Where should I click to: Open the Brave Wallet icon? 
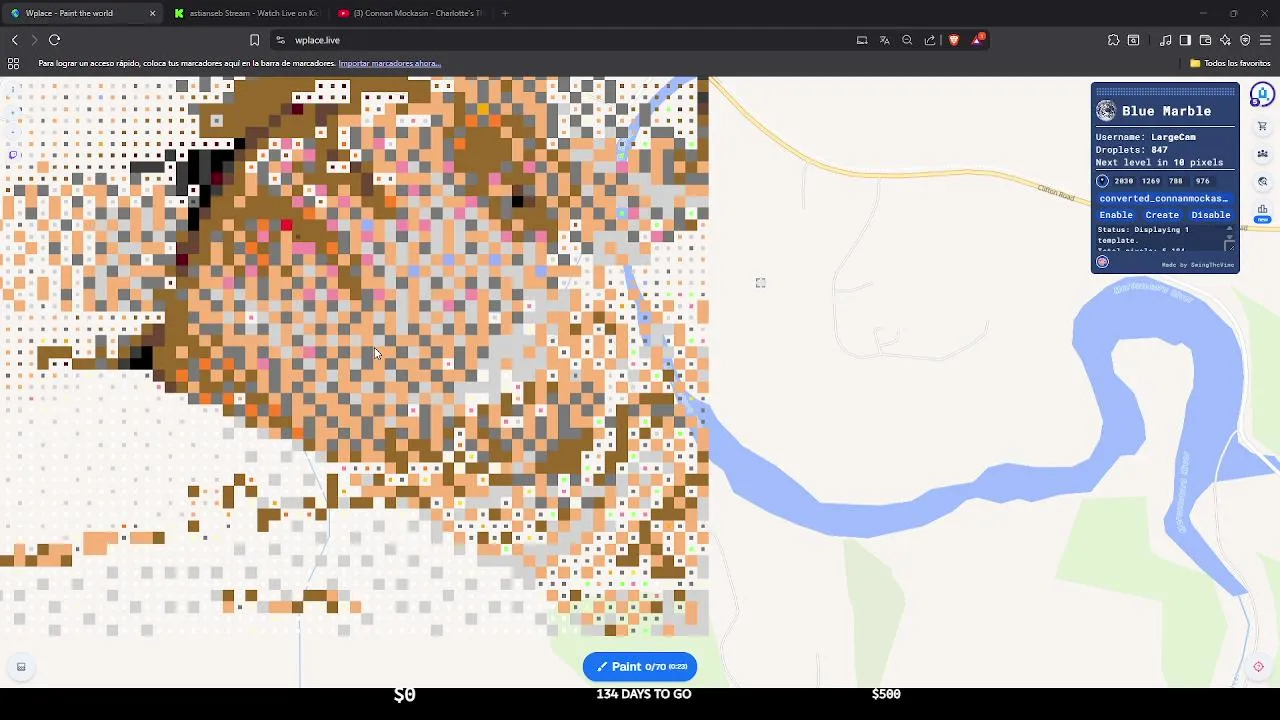point(1205,40)
